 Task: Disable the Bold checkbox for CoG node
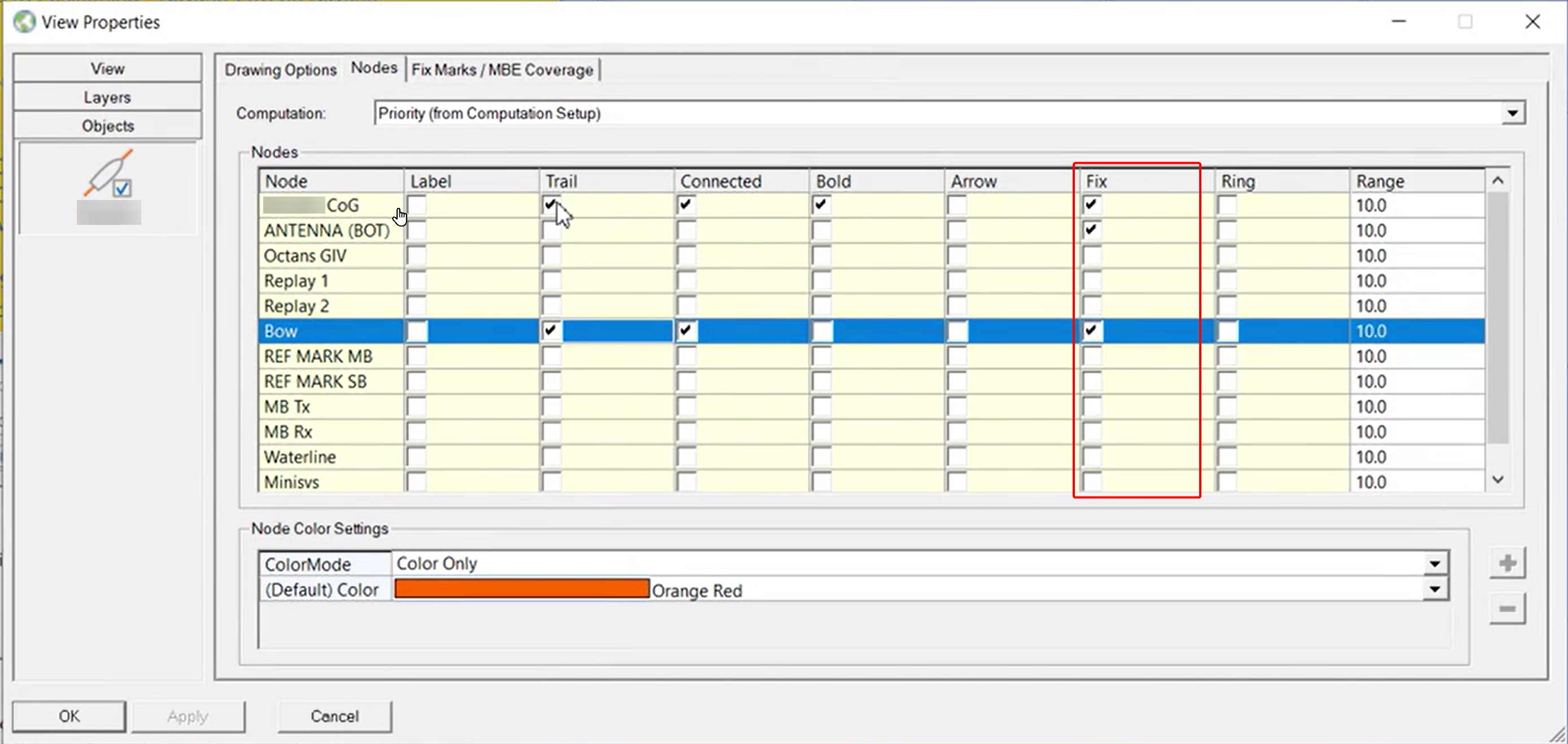click(x=821, y=205)
